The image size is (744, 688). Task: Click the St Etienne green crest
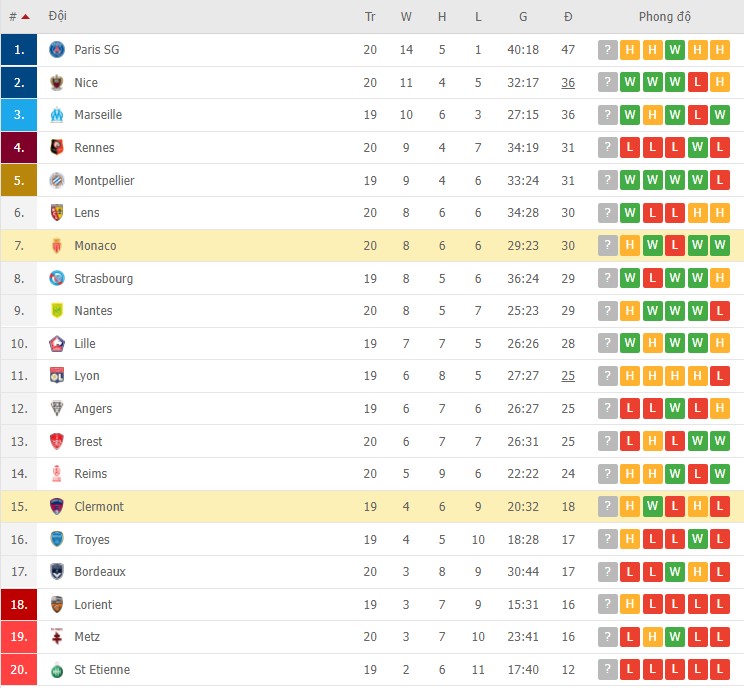[x=57, y=670]
